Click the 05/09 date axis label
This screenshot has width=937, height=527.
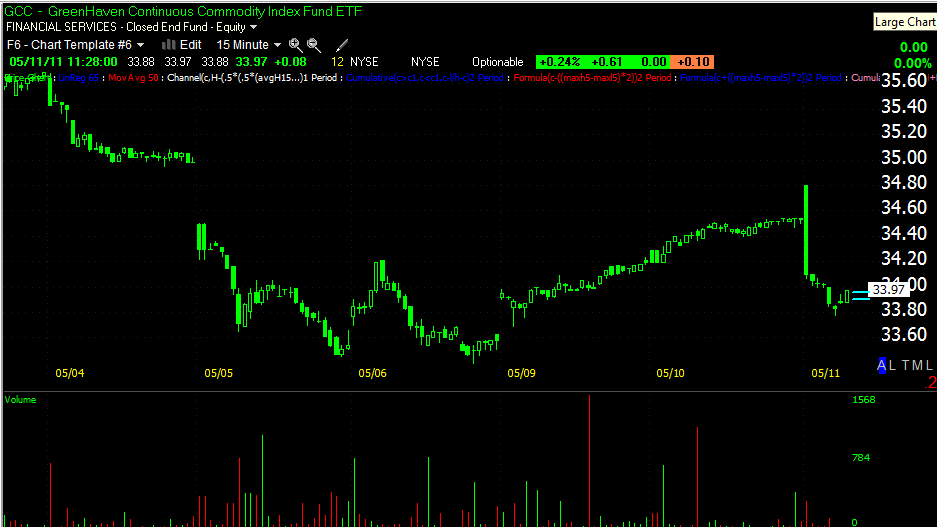[x=522, y=373]
